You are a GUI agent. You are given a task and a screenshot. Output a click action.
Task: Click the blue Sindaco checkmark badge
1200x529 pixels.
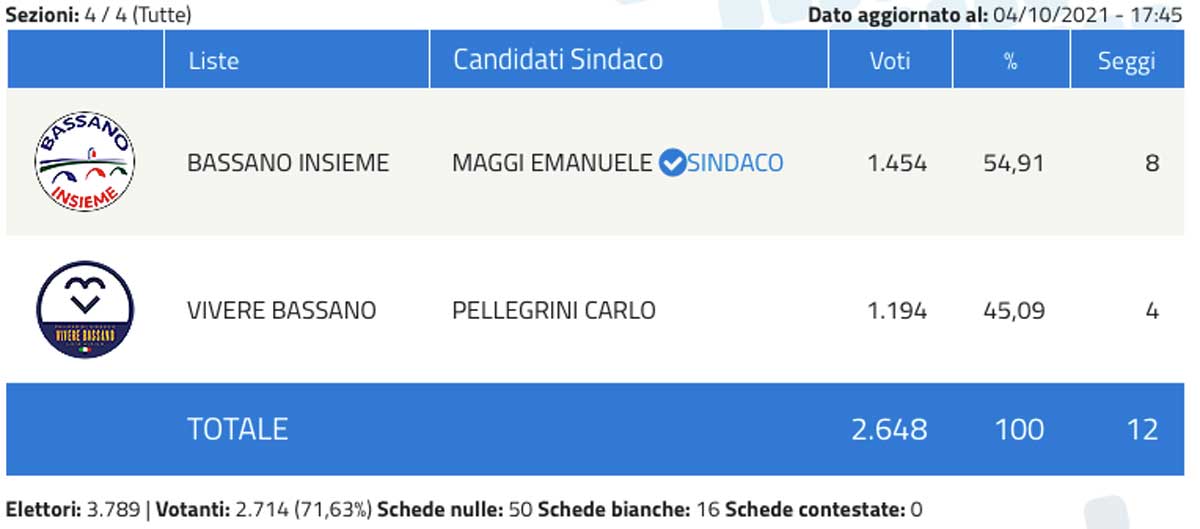click(x=674, y=163)
